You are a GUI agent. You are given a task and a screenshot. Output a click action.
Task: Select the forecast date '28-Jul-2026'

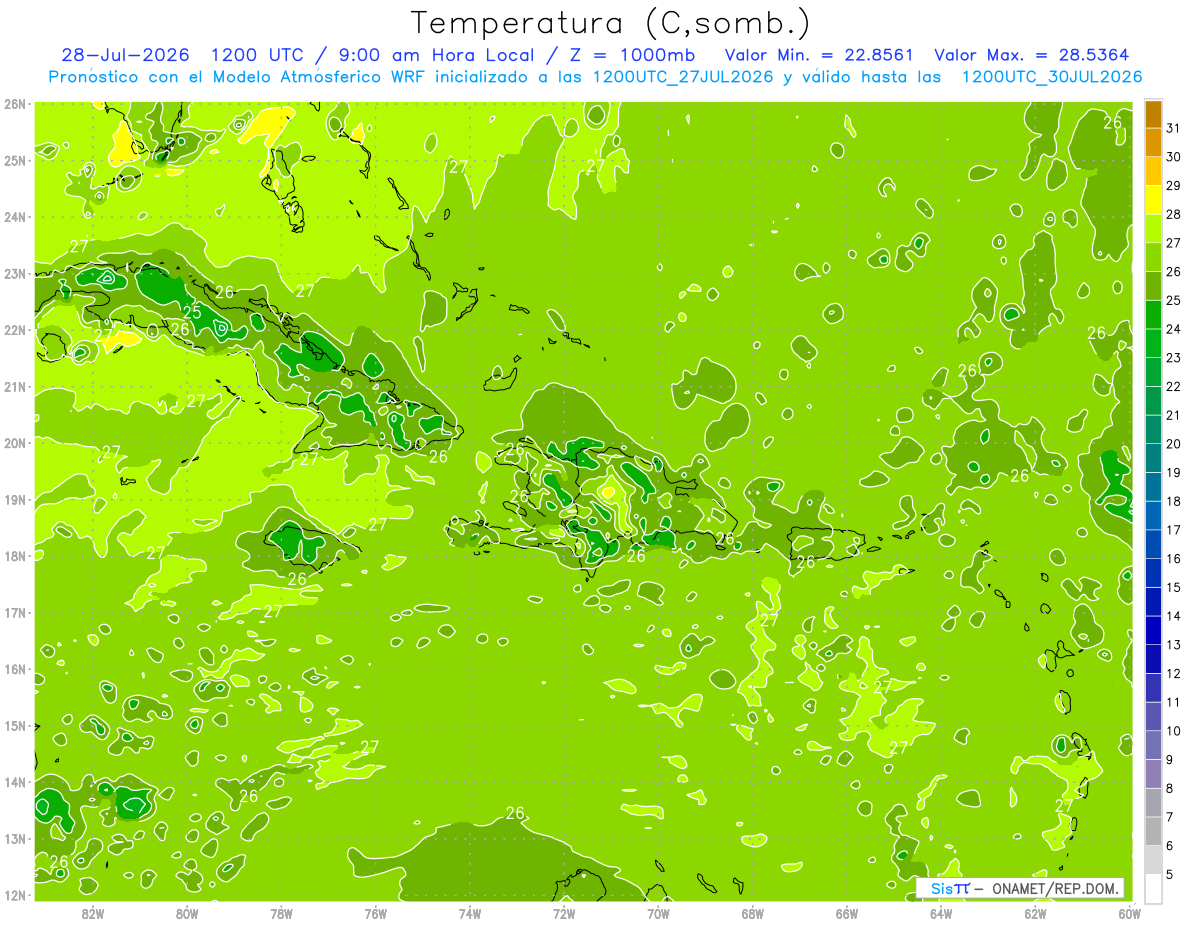(125, 55)
